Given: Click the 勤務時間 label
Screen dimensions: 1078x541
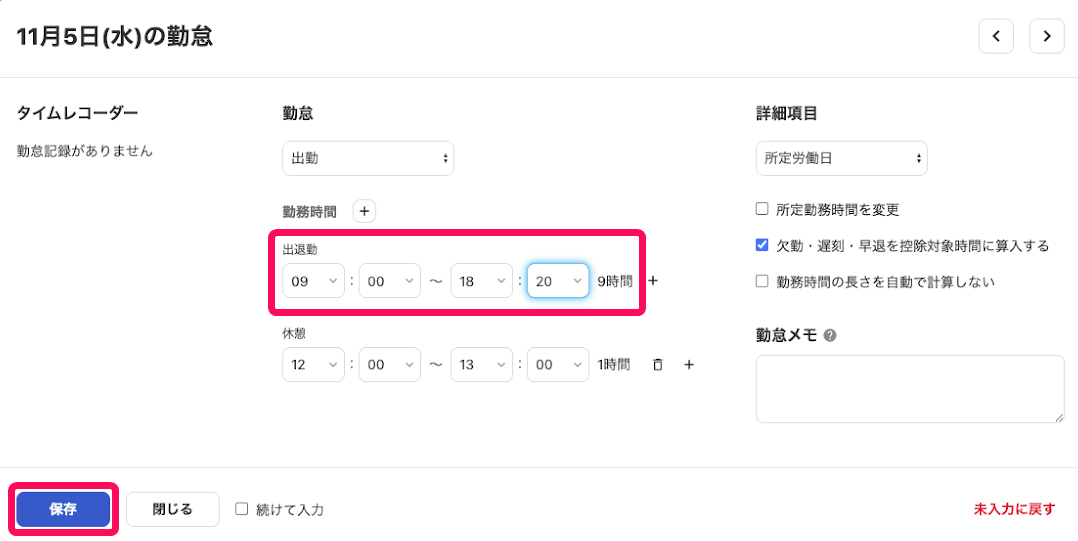Looking at the screenshot, I should point(309,212).
